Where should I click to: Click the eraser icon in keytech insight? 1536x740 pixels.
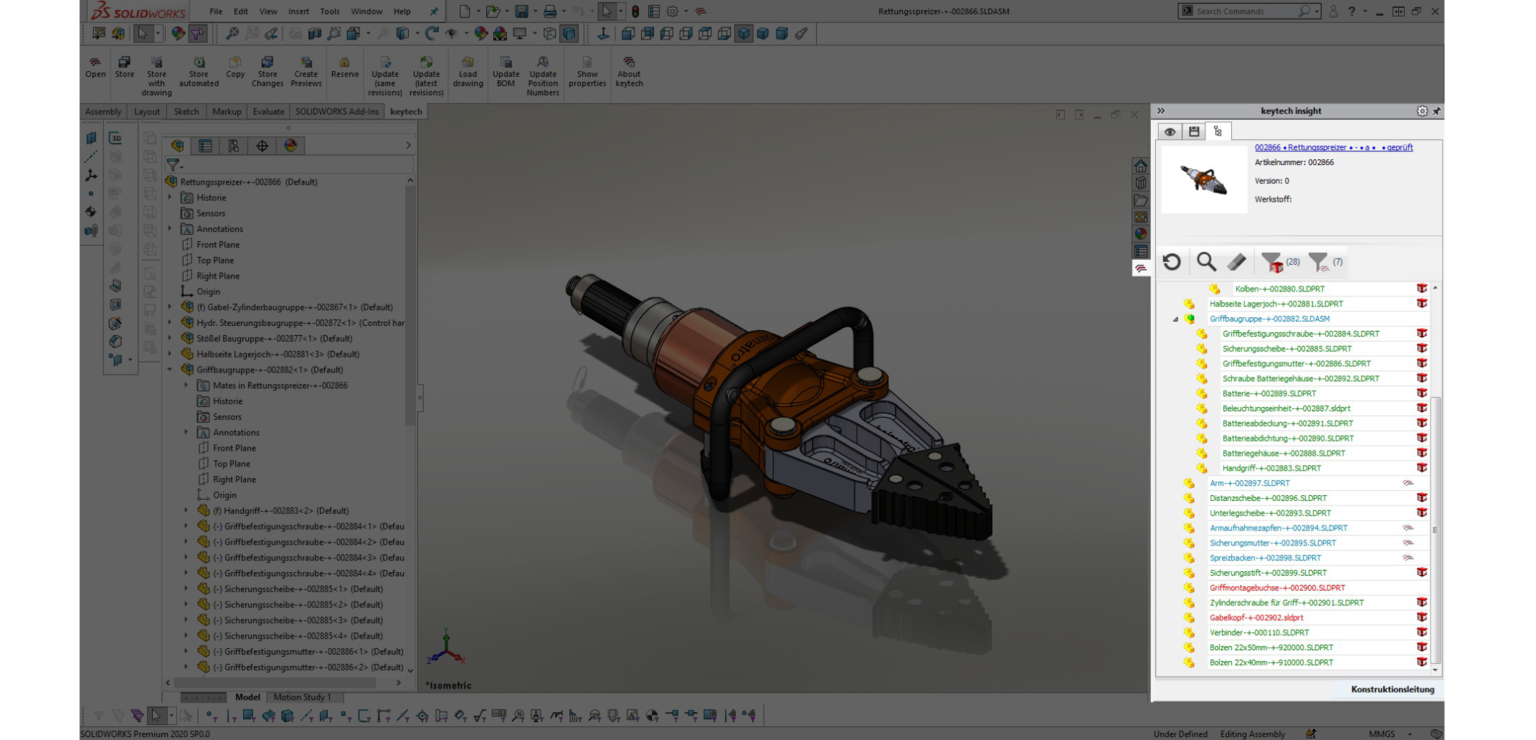pos(1237,262)
